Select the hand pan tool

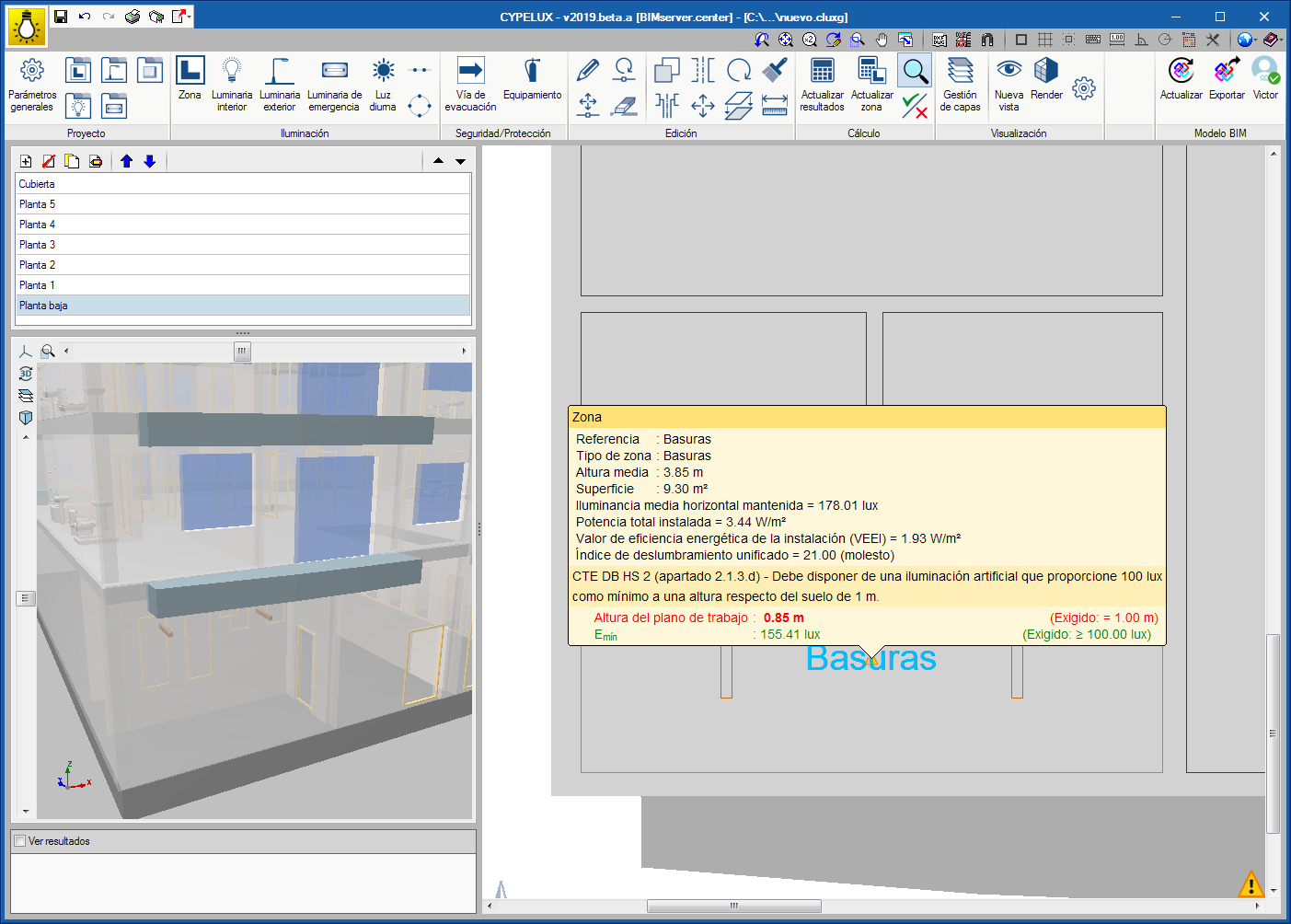click(x=882, y=40)
